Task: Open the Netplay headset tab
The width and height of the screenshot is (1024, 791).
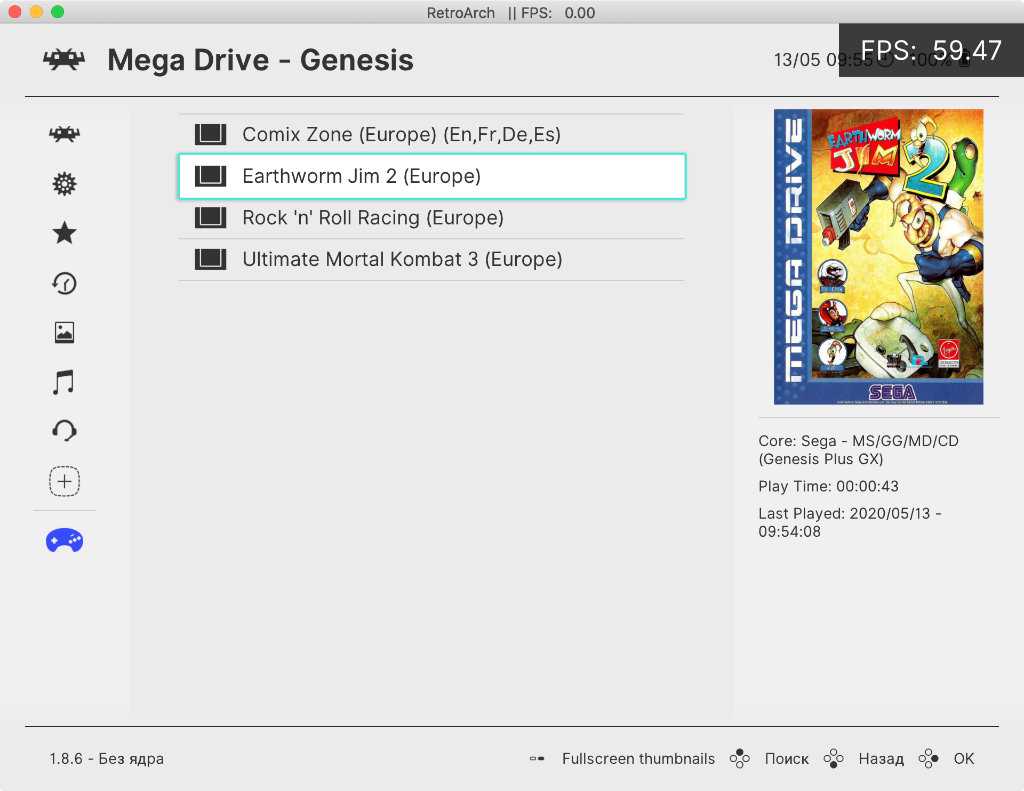Action: [x=64, y=431]
